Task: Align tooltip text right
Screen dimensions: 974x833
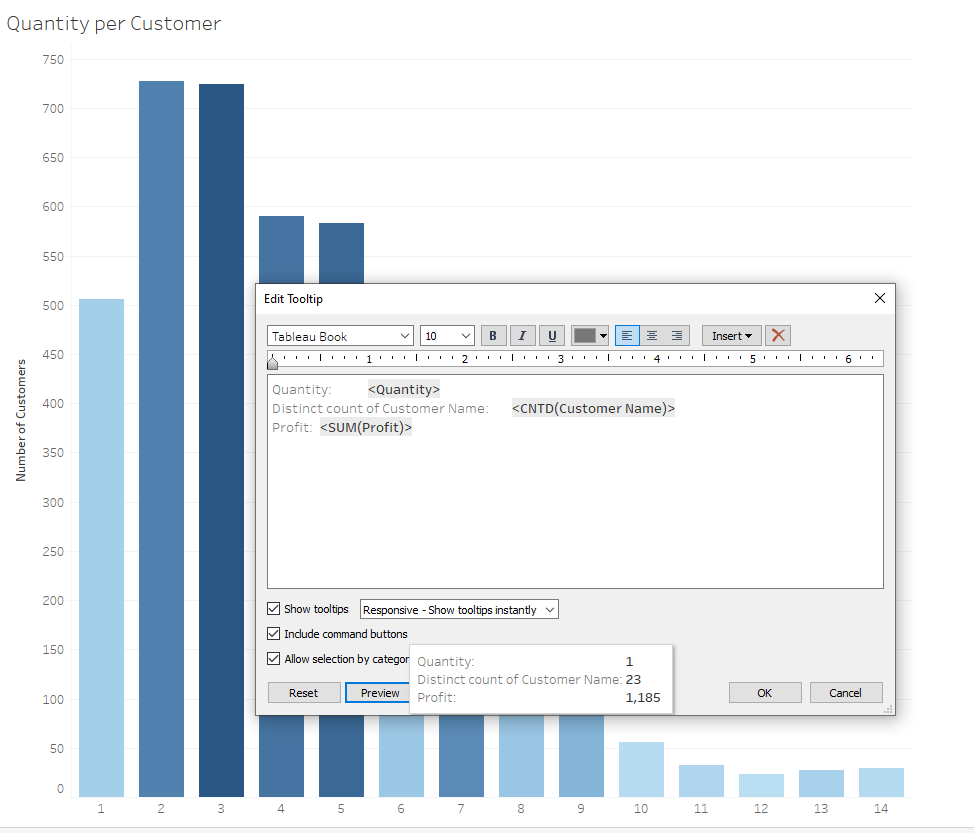Action: click(x=676, y=335)
